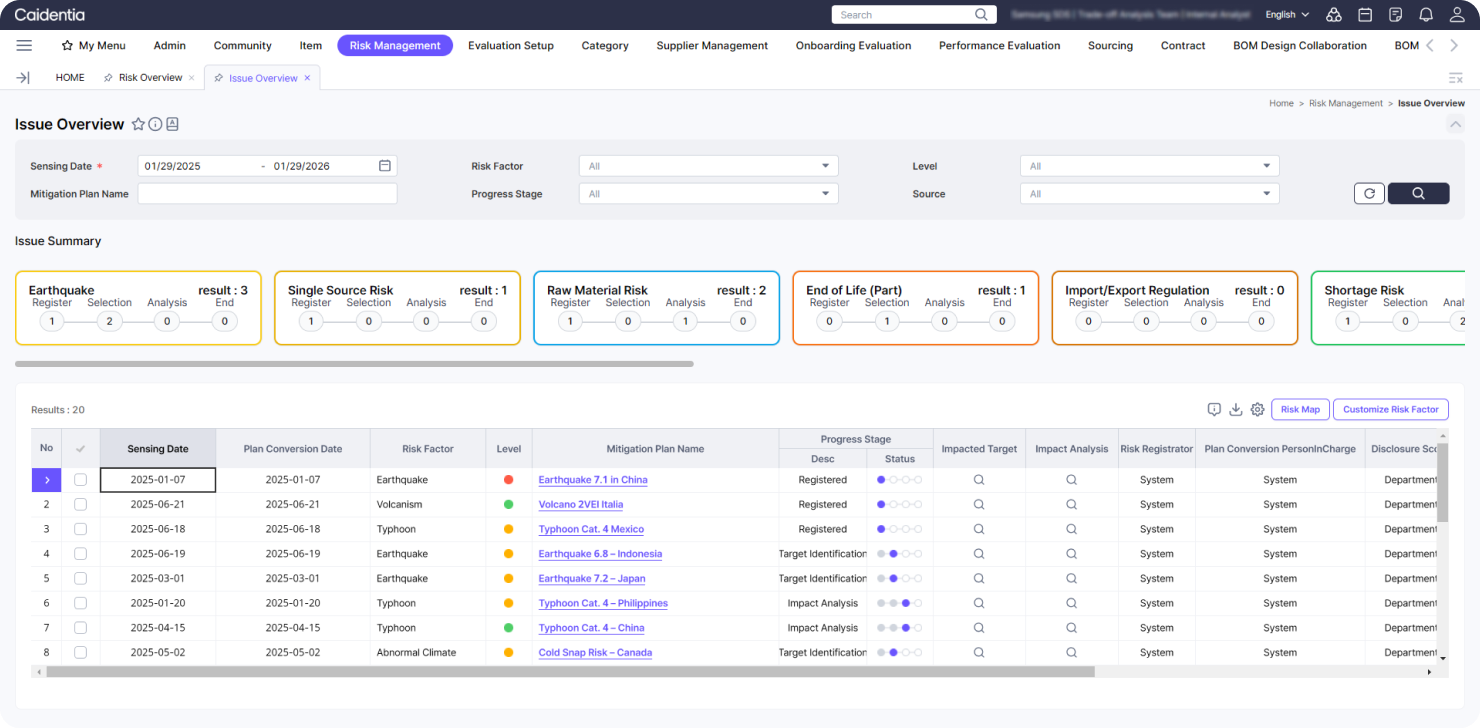Click the magnifier search filter button
This screenshot has height=728, width=1480.
(x=1418, y=194)
